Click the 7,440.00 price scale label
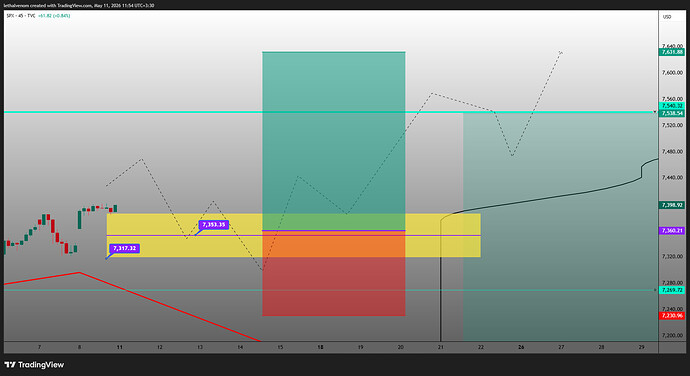The image size is (690, 376). point(672,177)
